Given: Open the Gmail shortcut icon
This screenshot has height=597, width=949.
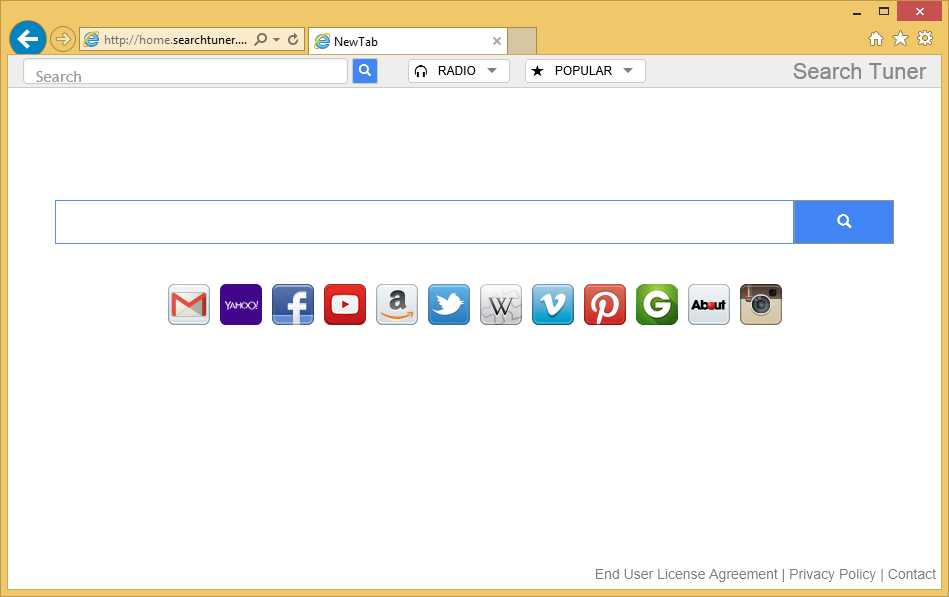Looking at the screenshot, I should coord(189,305).
